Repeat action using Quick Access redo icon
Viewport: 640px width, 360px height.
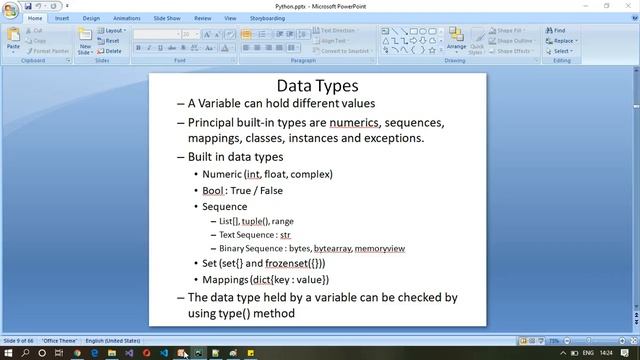(53, 6)
